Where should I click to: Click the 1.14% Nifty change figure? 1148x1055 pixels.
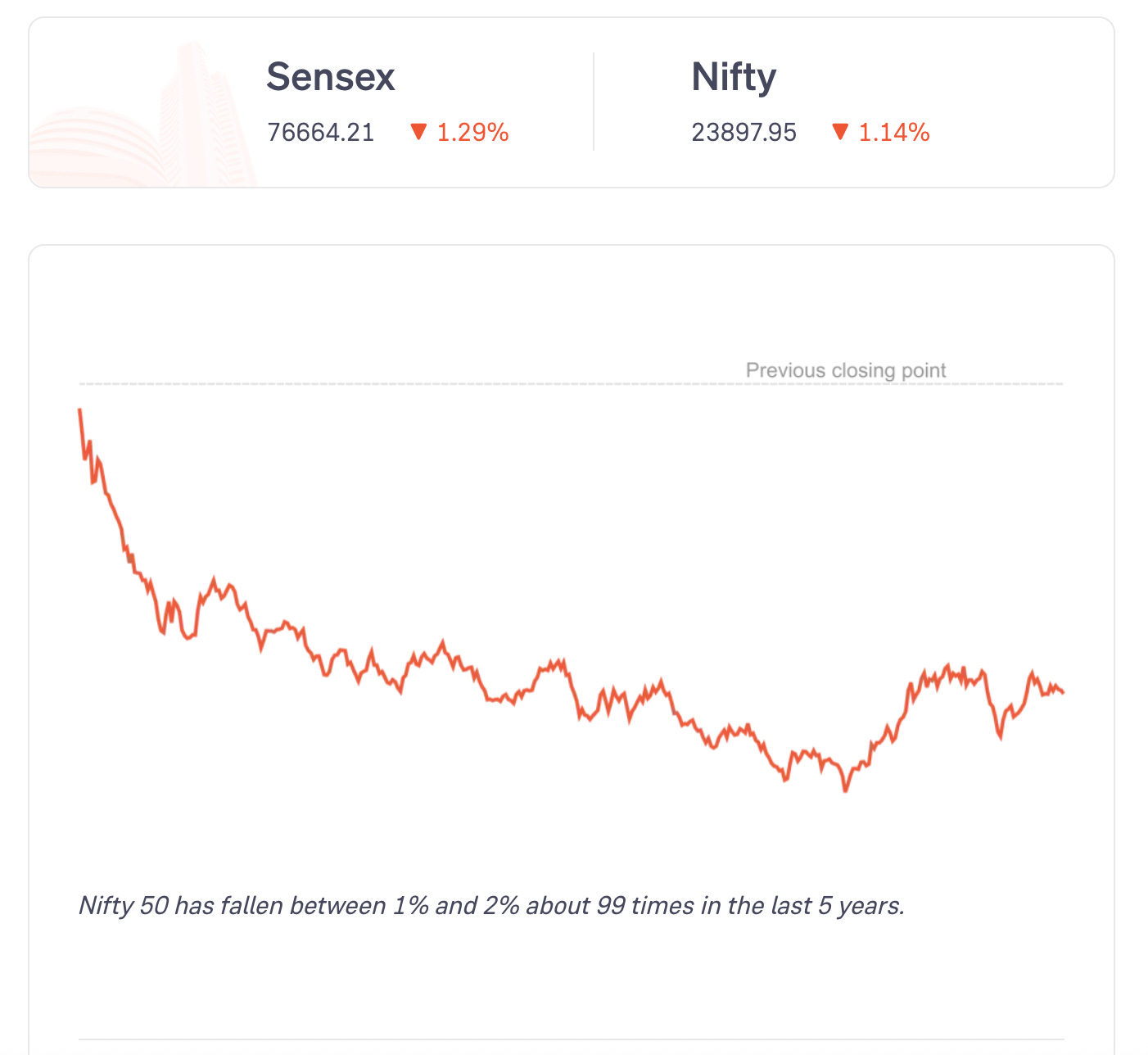click(893, 133)
